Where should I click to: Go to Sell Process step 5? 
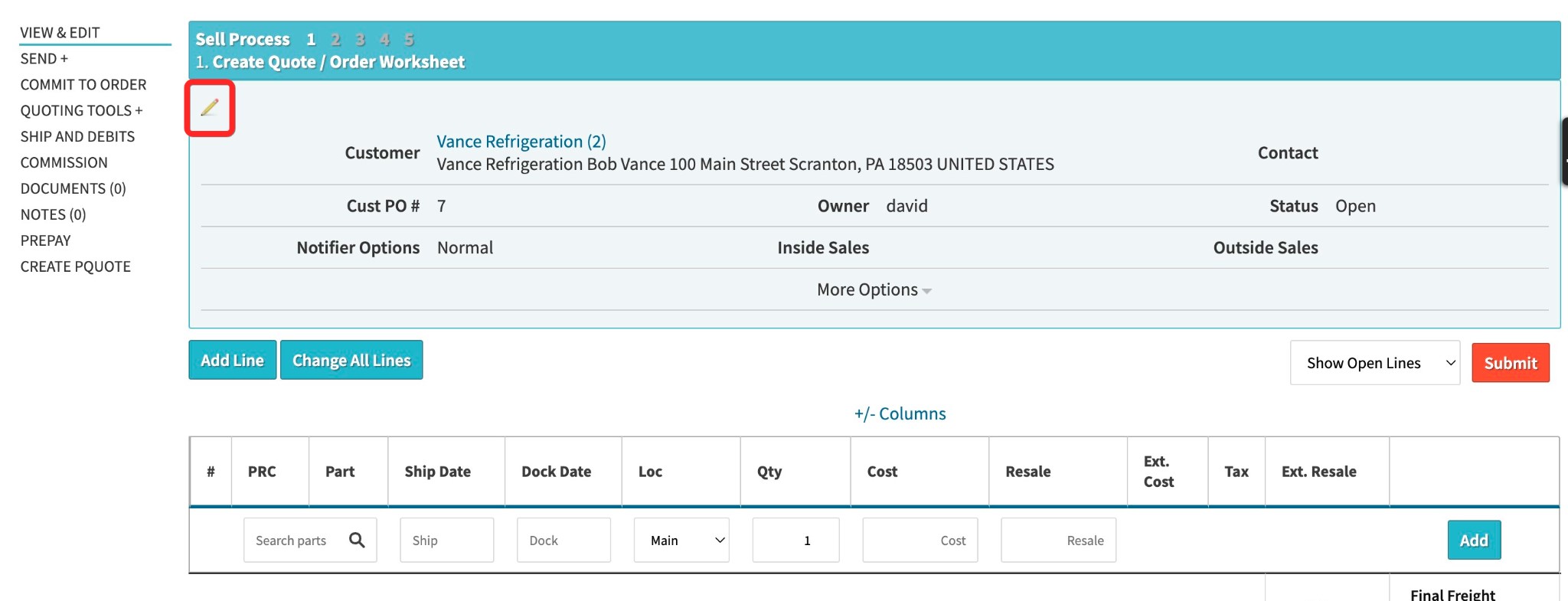pos(409,40)
